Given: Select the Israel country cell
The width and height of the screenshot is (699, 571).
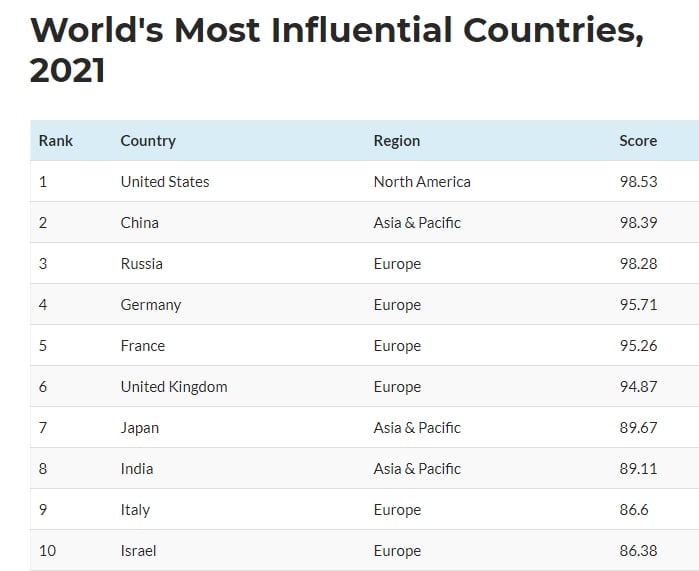Looking at the screenshot, I should click(x=139, y=551).
